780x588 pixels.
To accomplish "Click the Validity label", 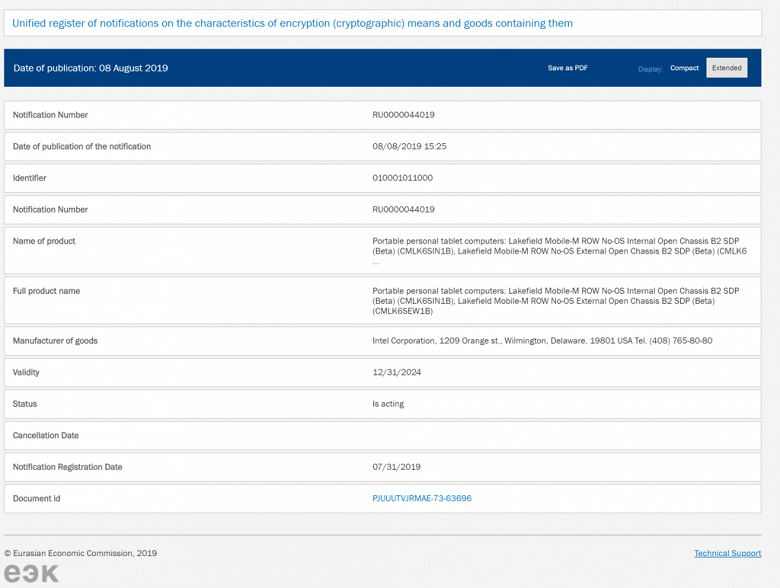I will coord(26,372).
